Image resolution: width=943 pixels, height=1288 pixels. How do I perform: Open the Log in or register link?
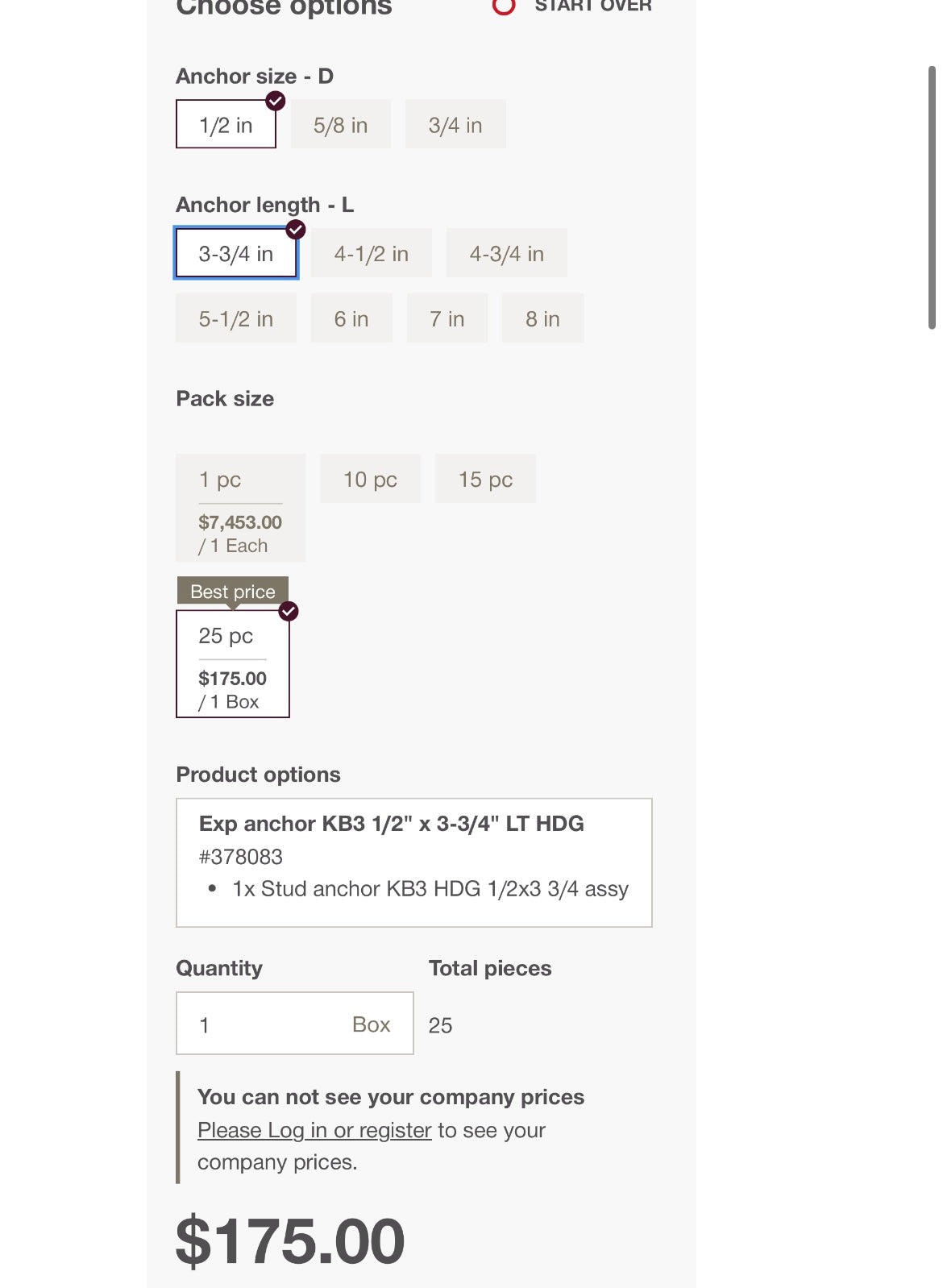tap(314, 1130)
